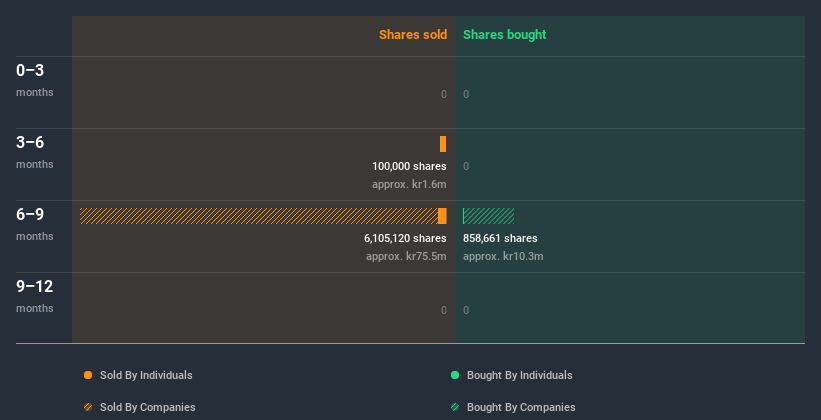This screenshot has height=420, width=821.
Task: Click the orange Sold By Individuals legend dot
Action: 88,375
